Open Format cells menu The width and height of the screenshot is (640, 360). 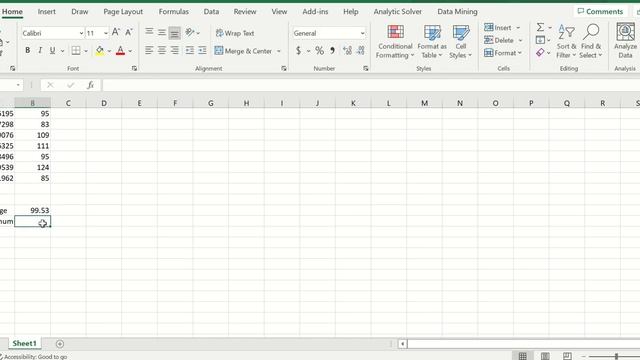pos(503,53)
